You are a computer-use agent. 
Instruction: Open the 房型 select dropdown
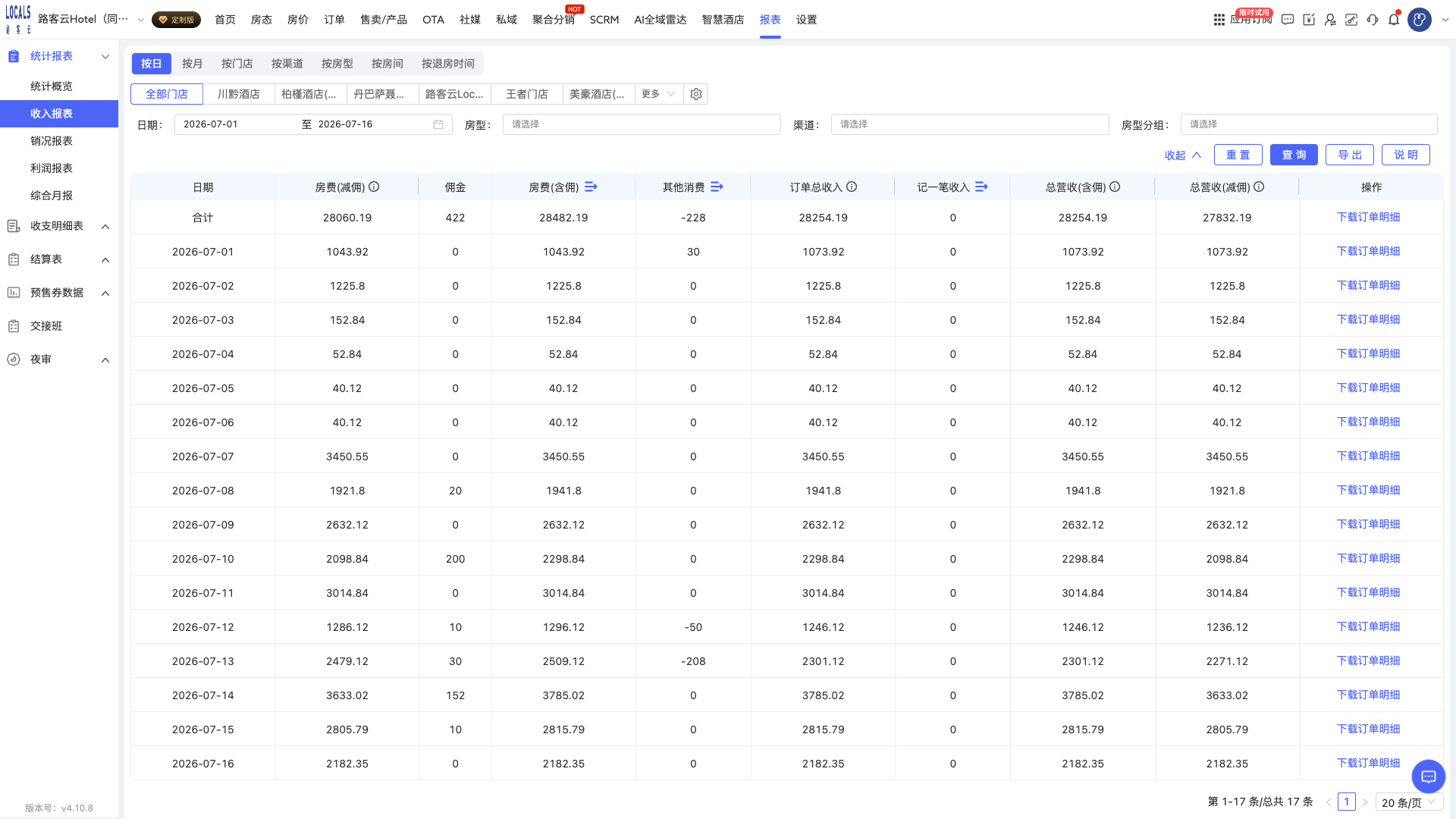coord(642,124)
